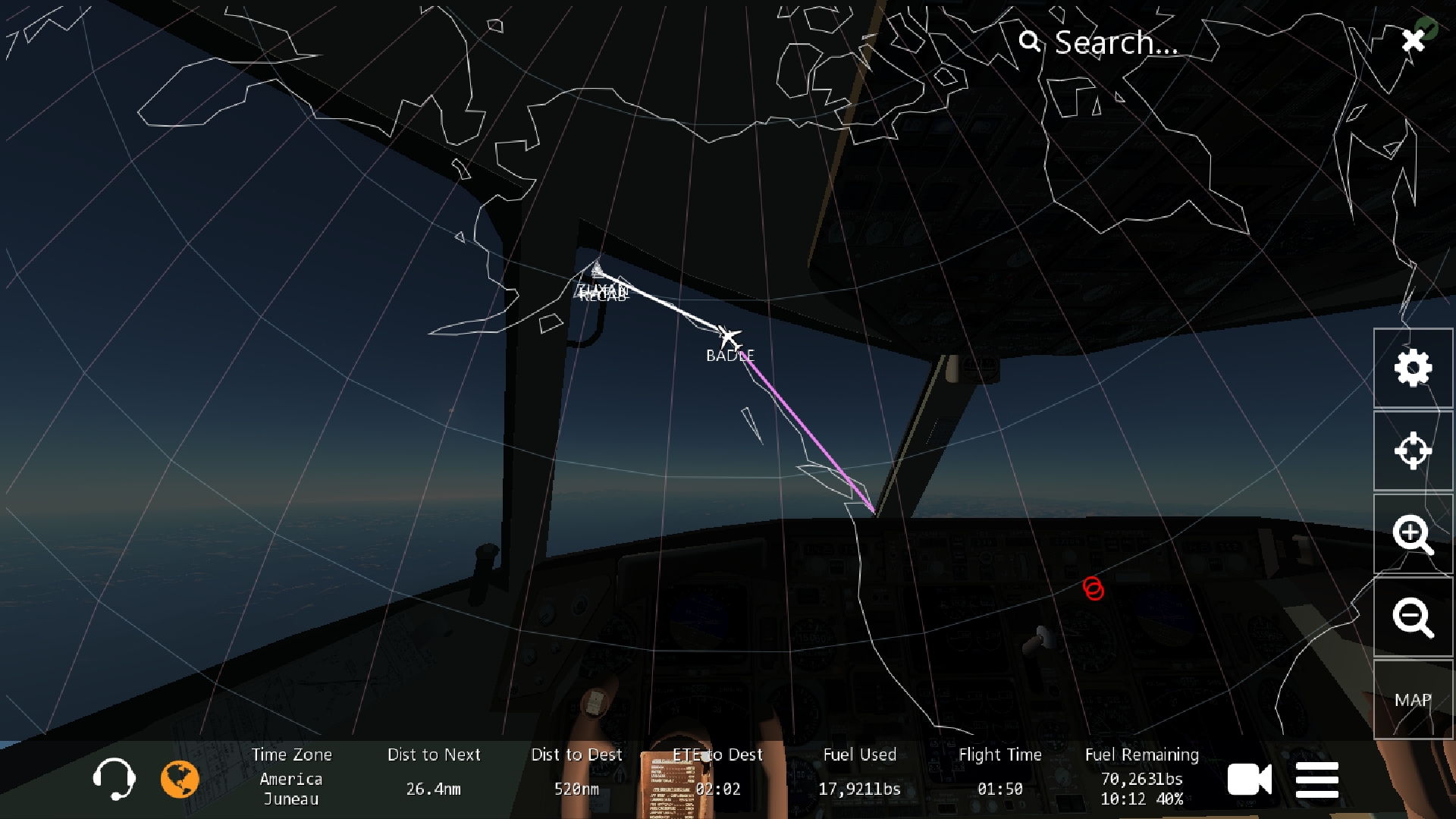The height and width of the screenshot is (819, 1456).
Task: Open the ATC headset icon
Action: tap(114, 779)
